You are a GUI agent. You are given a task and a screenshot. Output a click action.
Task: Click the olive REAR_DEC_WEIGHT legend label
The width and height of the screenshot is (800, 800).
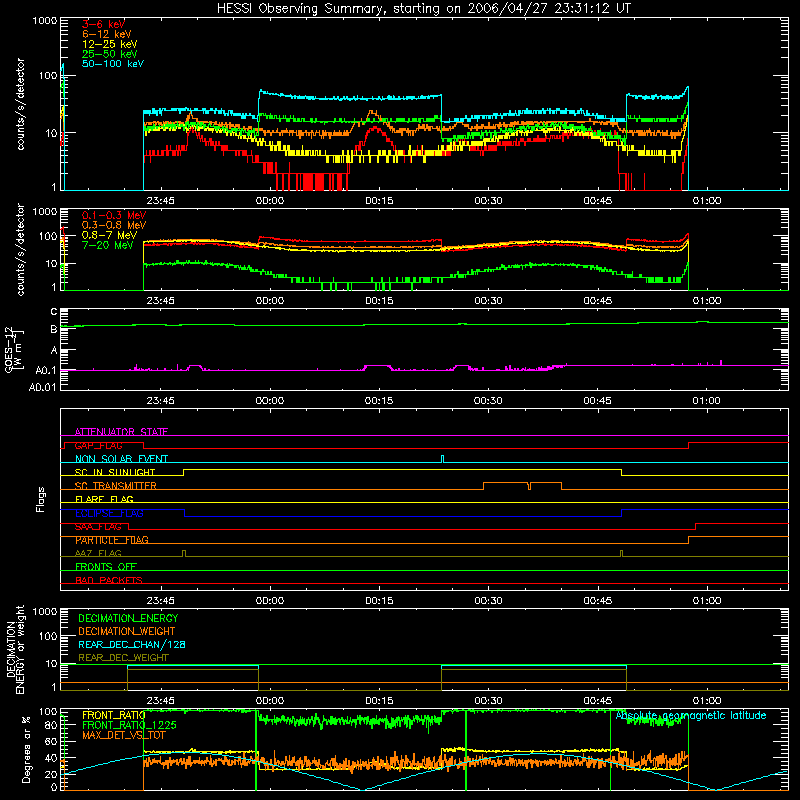pyautogui.click(x=123, y=658)
